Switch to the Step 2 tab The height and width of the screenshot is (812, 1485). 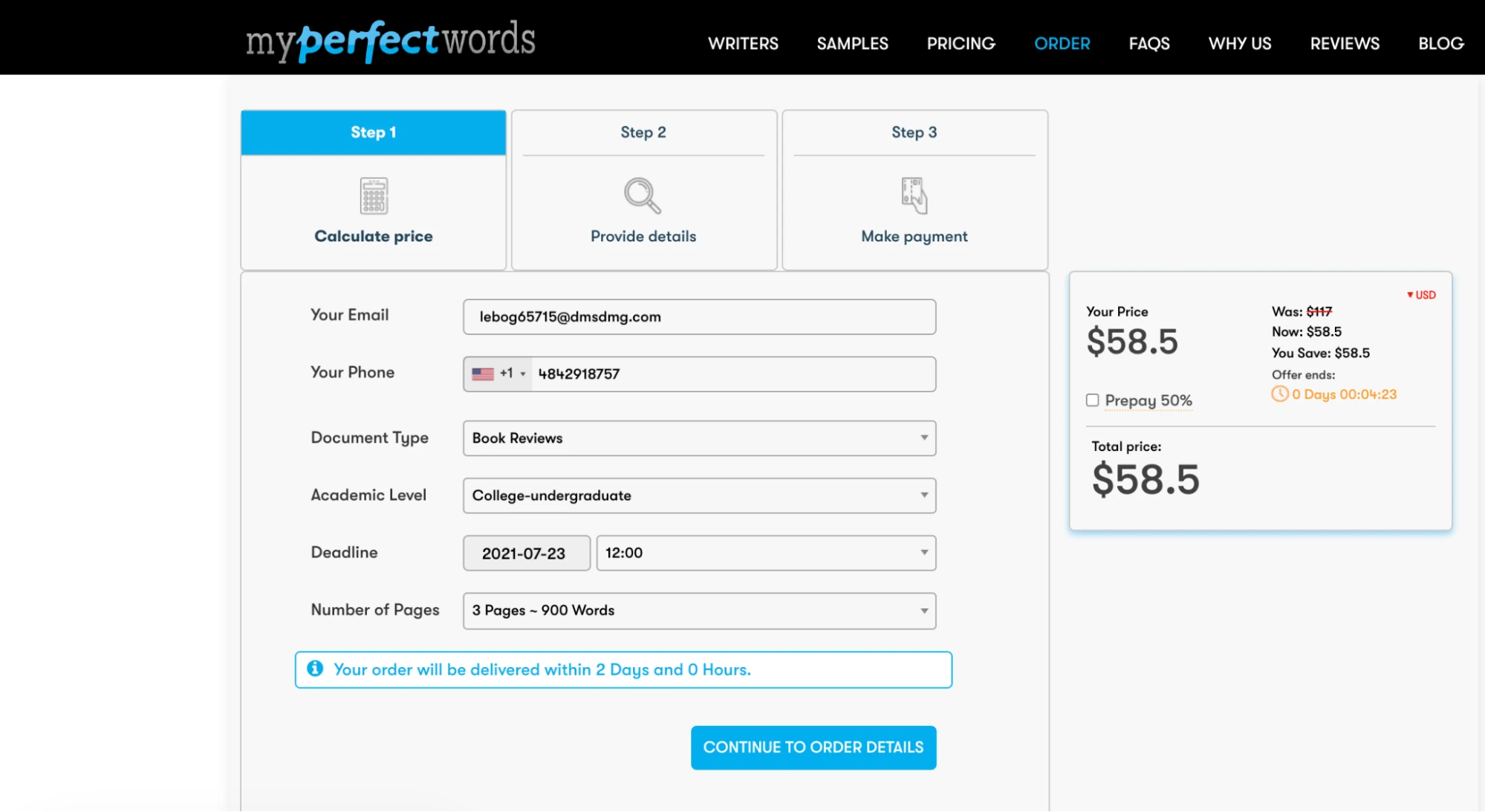(643, 132)
